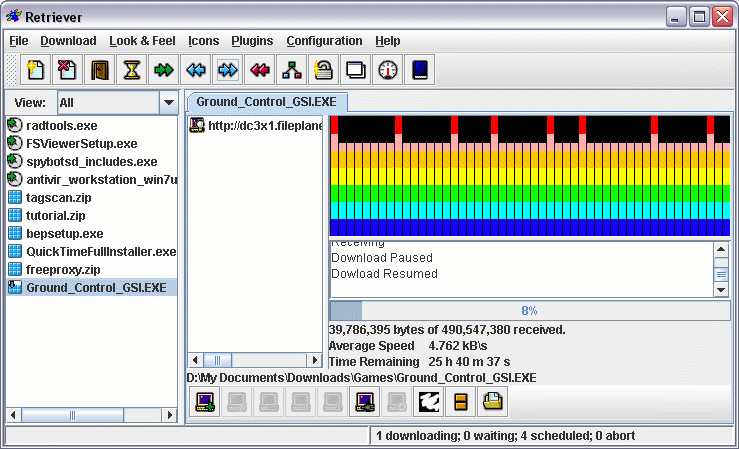This screenshot has height=449, width=739.
Task: Open the Download menu
Action: click(x=68, y=41)
